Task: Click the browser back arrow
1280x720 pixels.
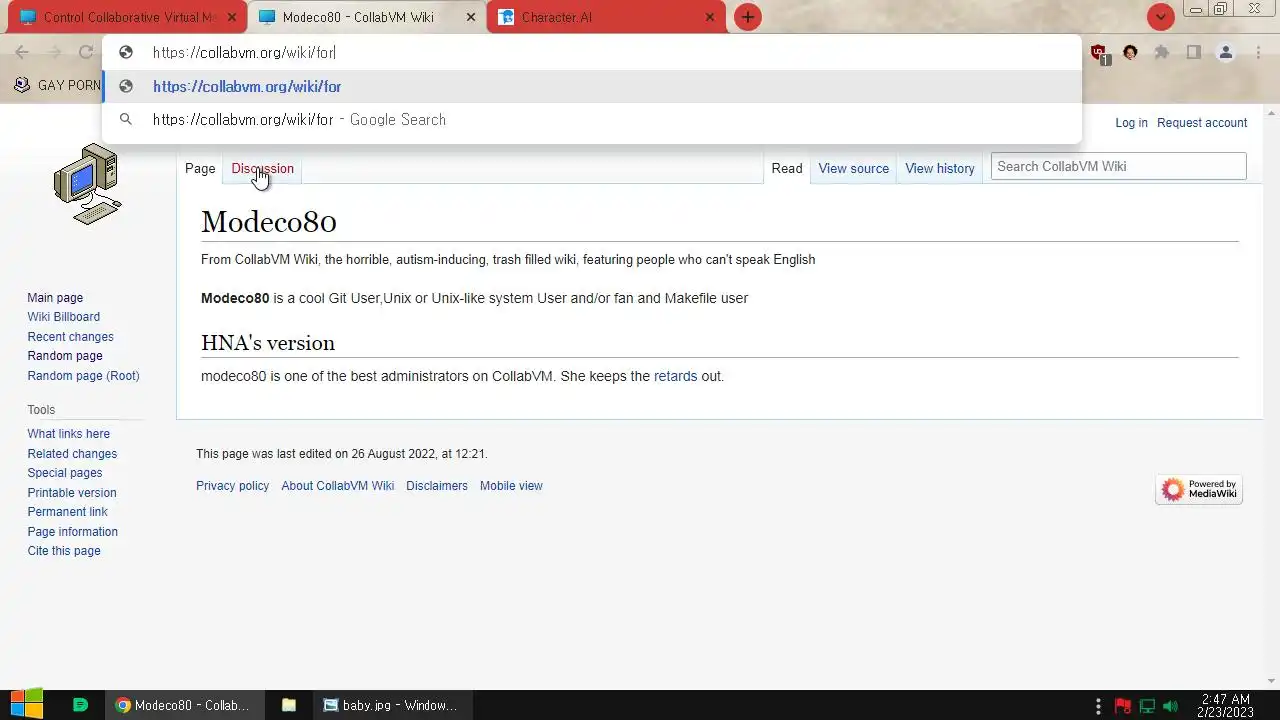Action: coord(22,53)
